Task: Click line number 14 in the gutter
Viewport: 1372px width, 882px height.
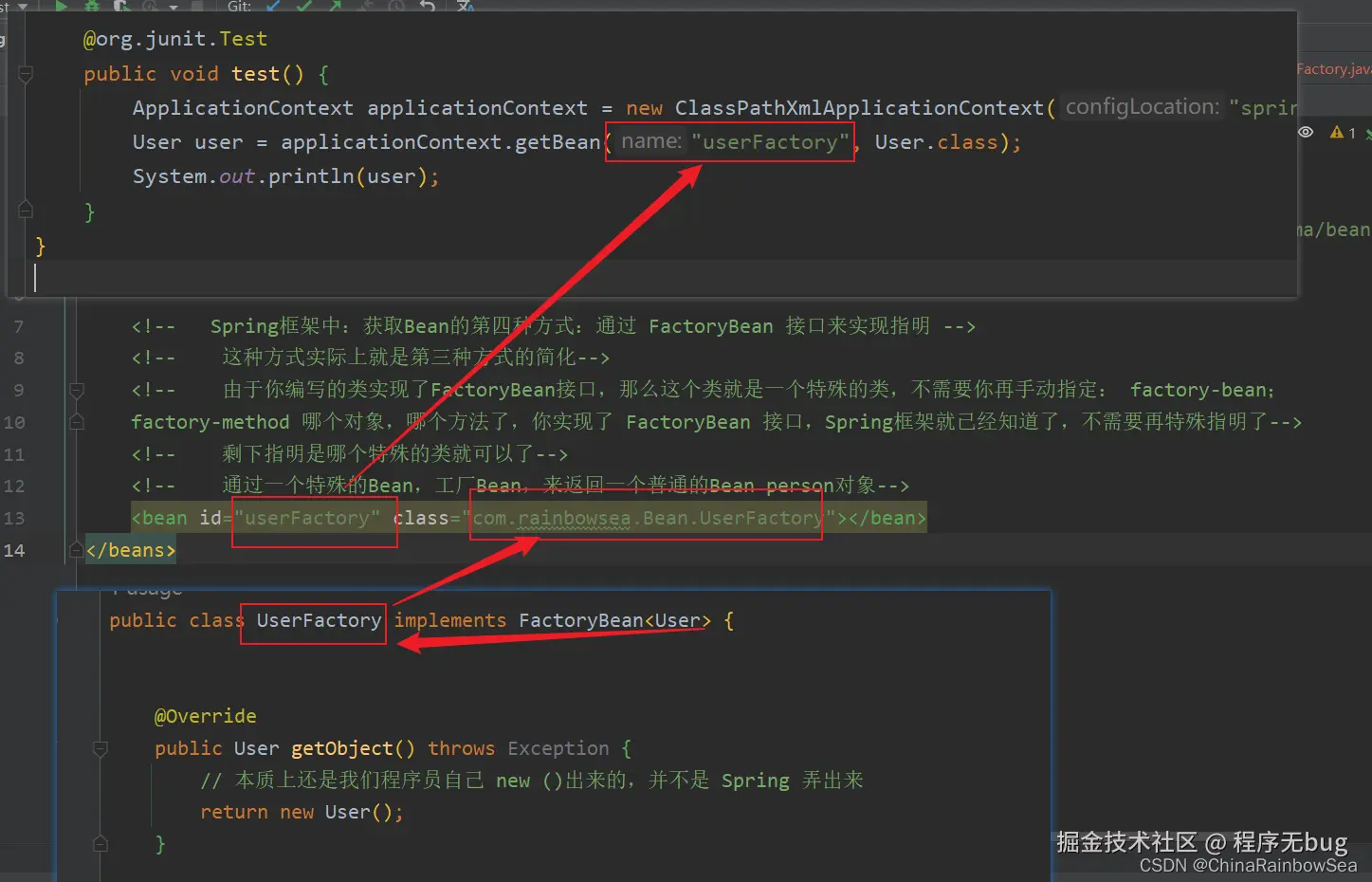Action: tap(14, 550)
